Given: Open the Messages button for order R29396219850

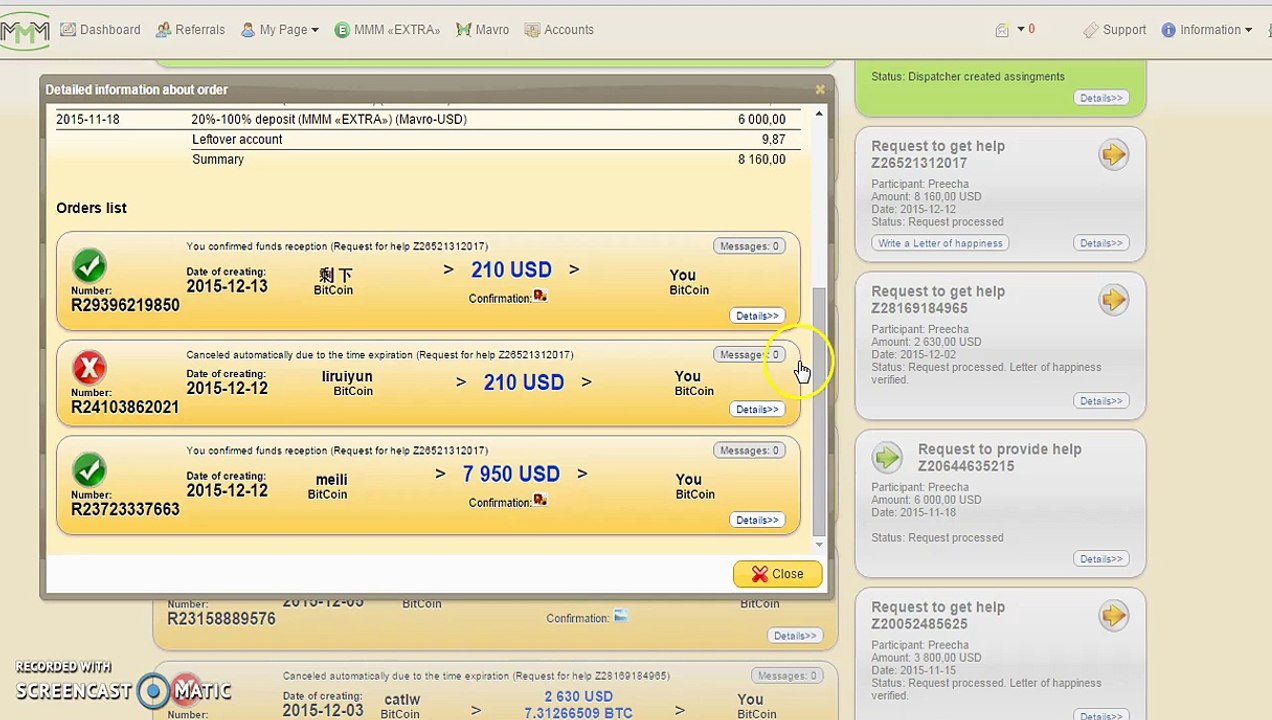Looking at the screenshot, I should (x=749, y=246).
